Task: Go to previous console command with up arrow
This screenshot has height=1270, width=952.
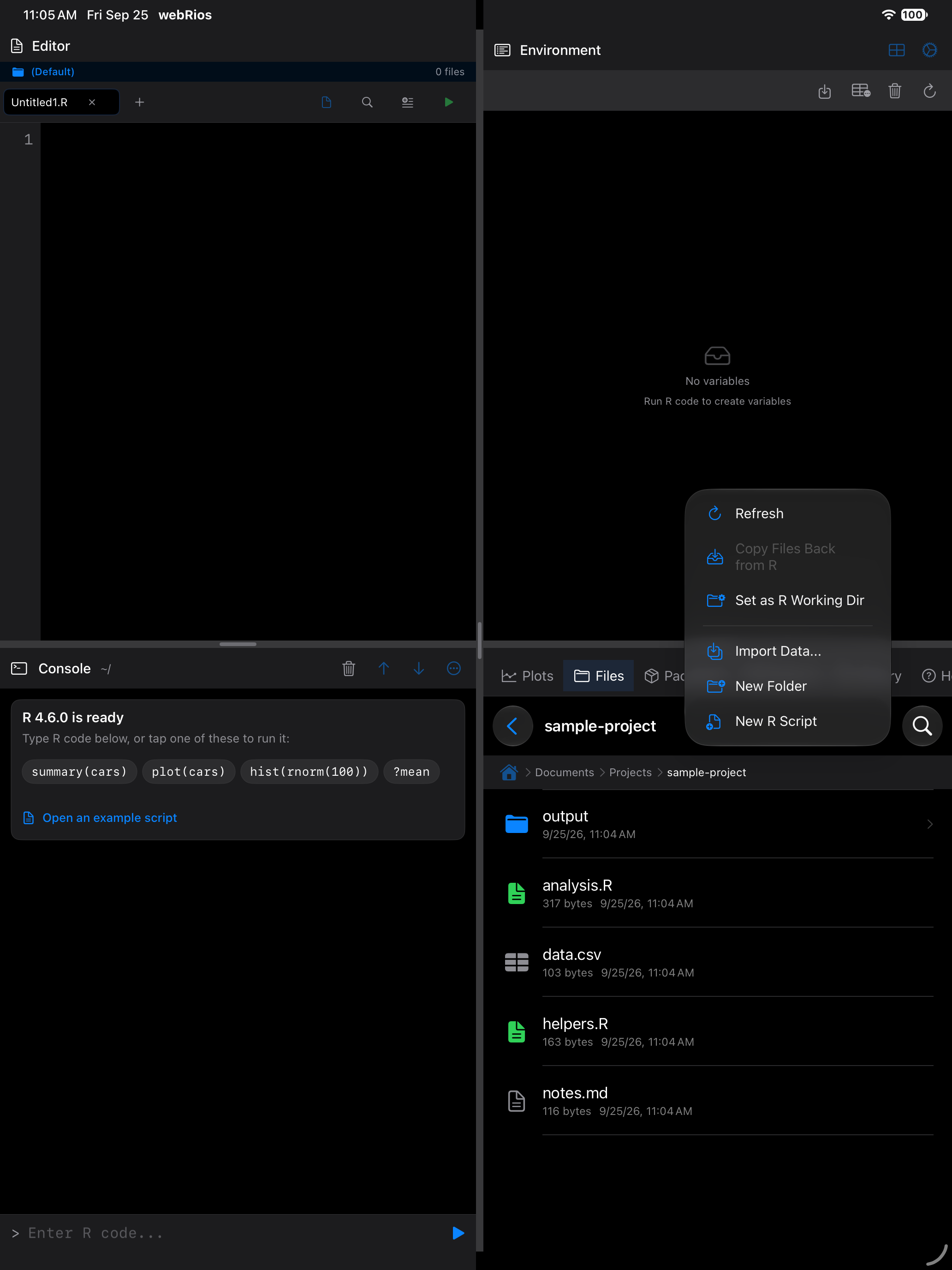Action: [384, 668]
